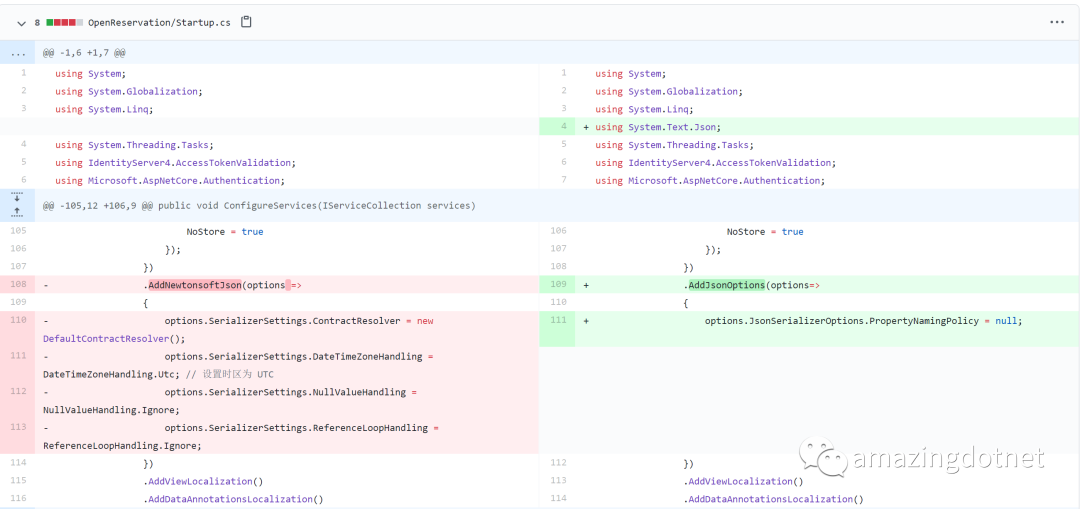The height and width of the screenshot is (509, 1080).
Task: Click removed DateTimeZoneHandling line 111
Action: pos(269,366)
